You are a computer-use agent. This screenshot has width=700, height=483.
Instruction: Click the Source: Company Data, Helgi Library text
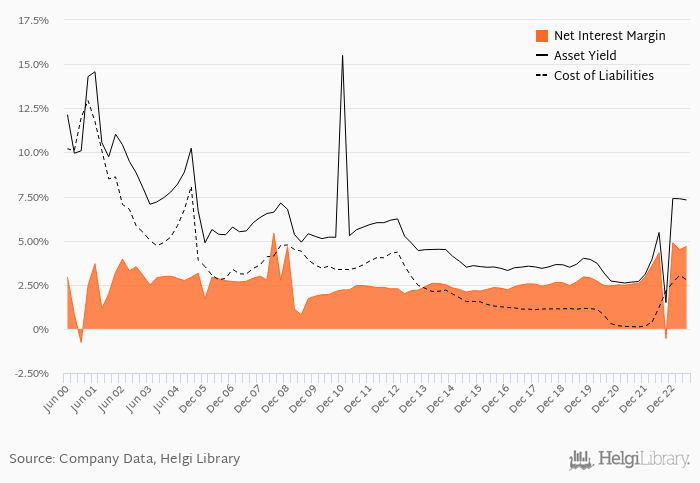[125, 459]
